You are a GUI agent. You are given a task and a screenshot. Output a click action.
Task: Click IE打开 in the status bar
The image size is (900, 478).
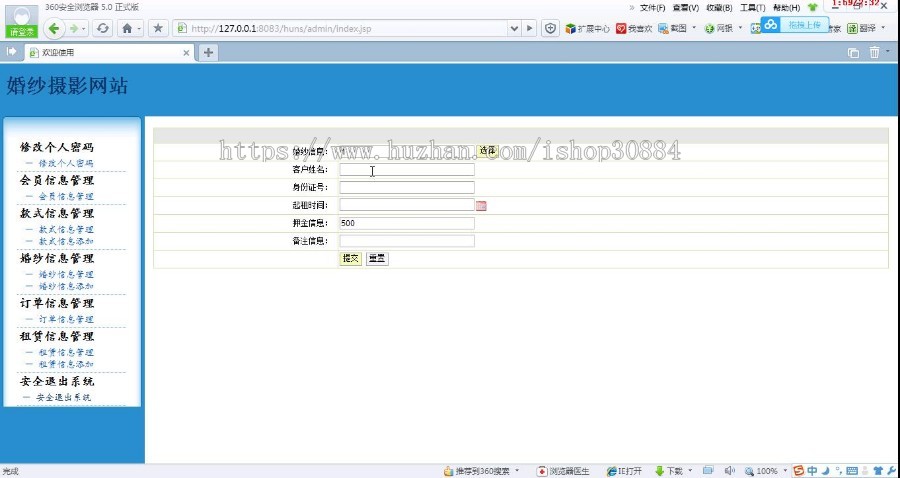click(624, 471)
